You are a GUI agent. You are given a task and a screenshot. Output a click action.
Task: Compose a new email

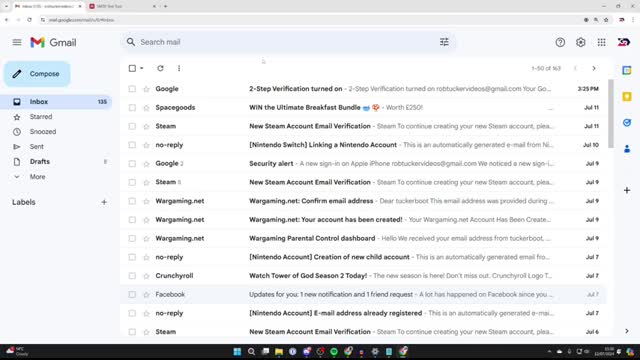coord(37,74)
